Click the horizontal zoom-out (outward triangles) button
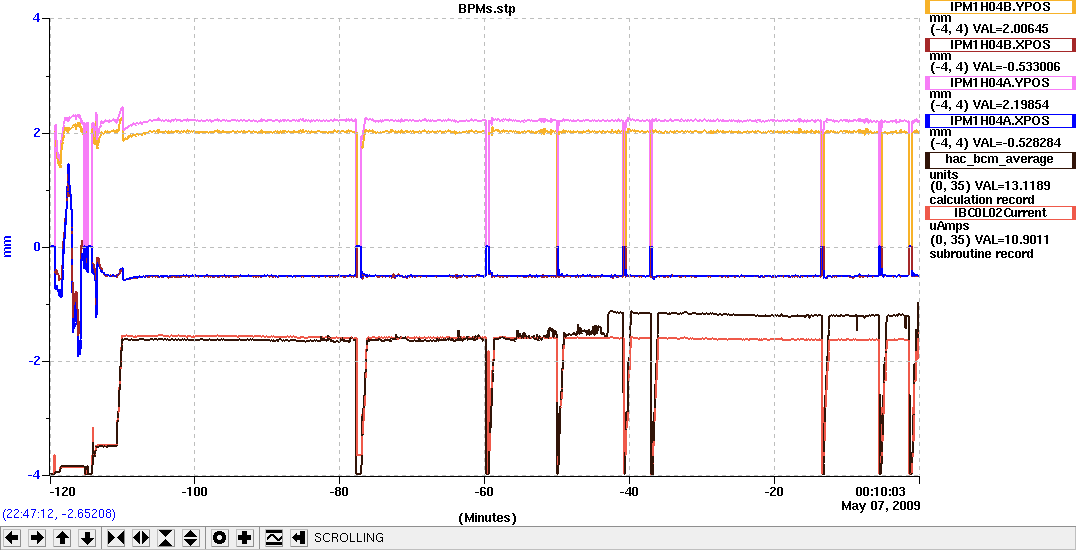 point(141,538)
